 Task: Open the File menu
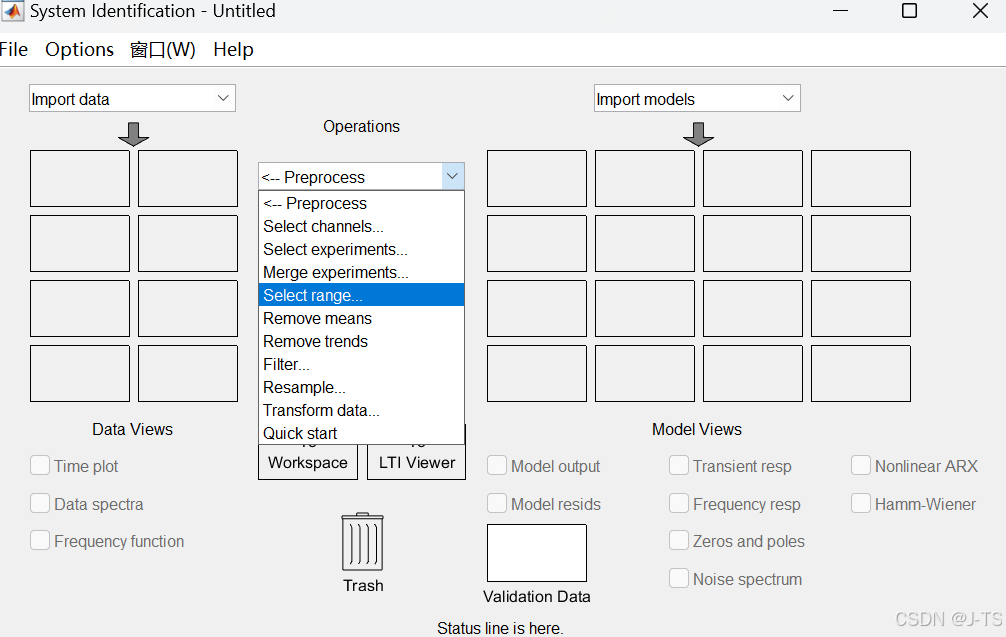point(13,49)
